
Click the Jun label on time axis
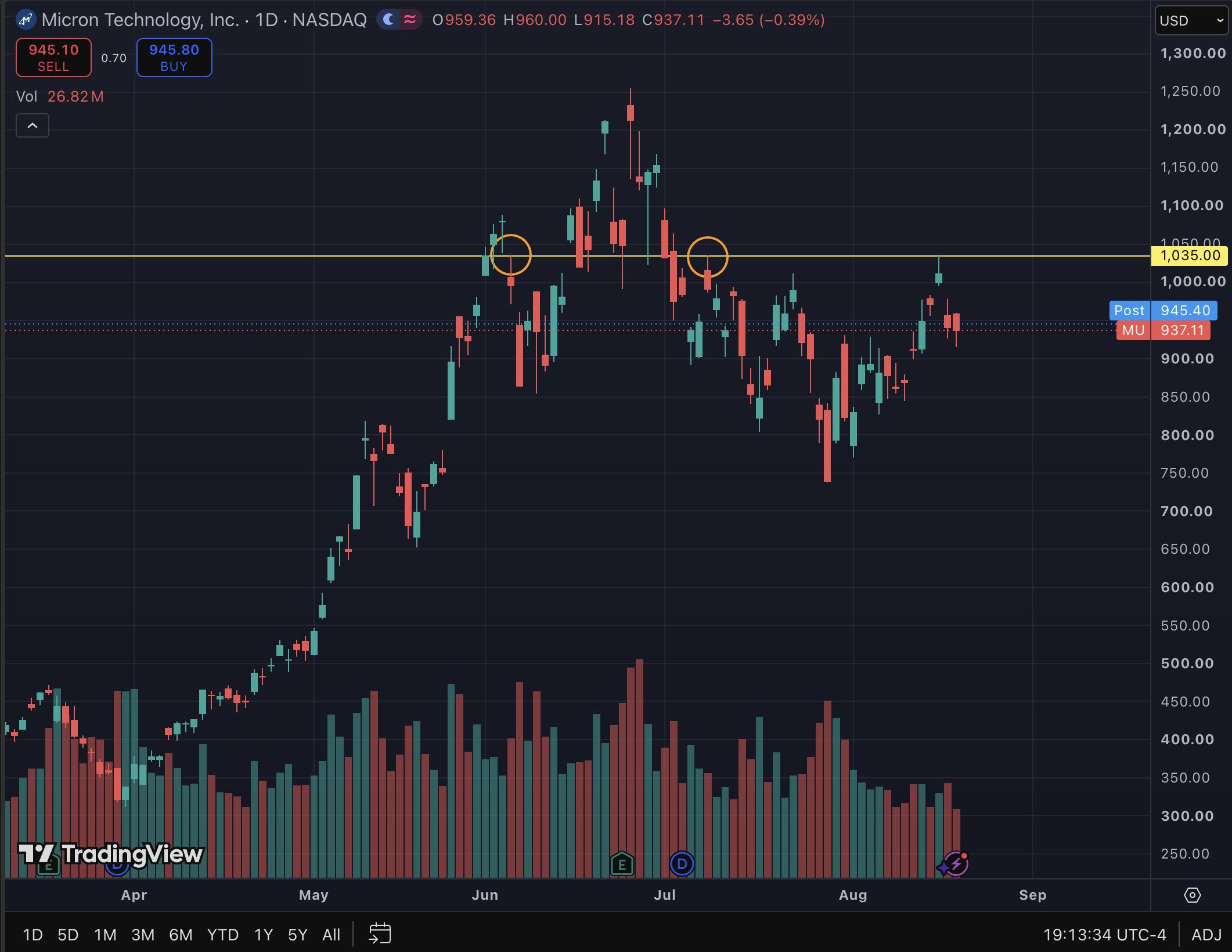(485, 895)
